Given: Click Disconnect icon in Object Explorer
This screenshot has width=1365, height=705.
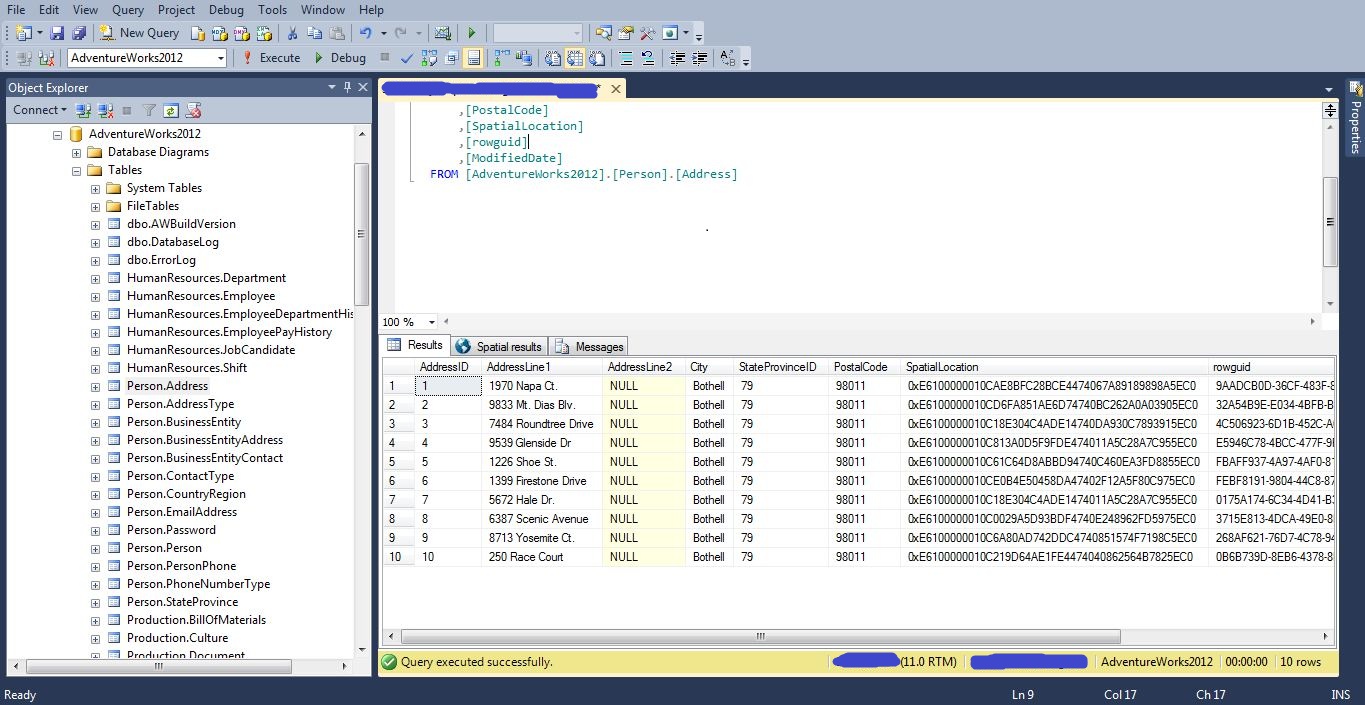Looking at the screenshot, I should [x=105, y=110].
